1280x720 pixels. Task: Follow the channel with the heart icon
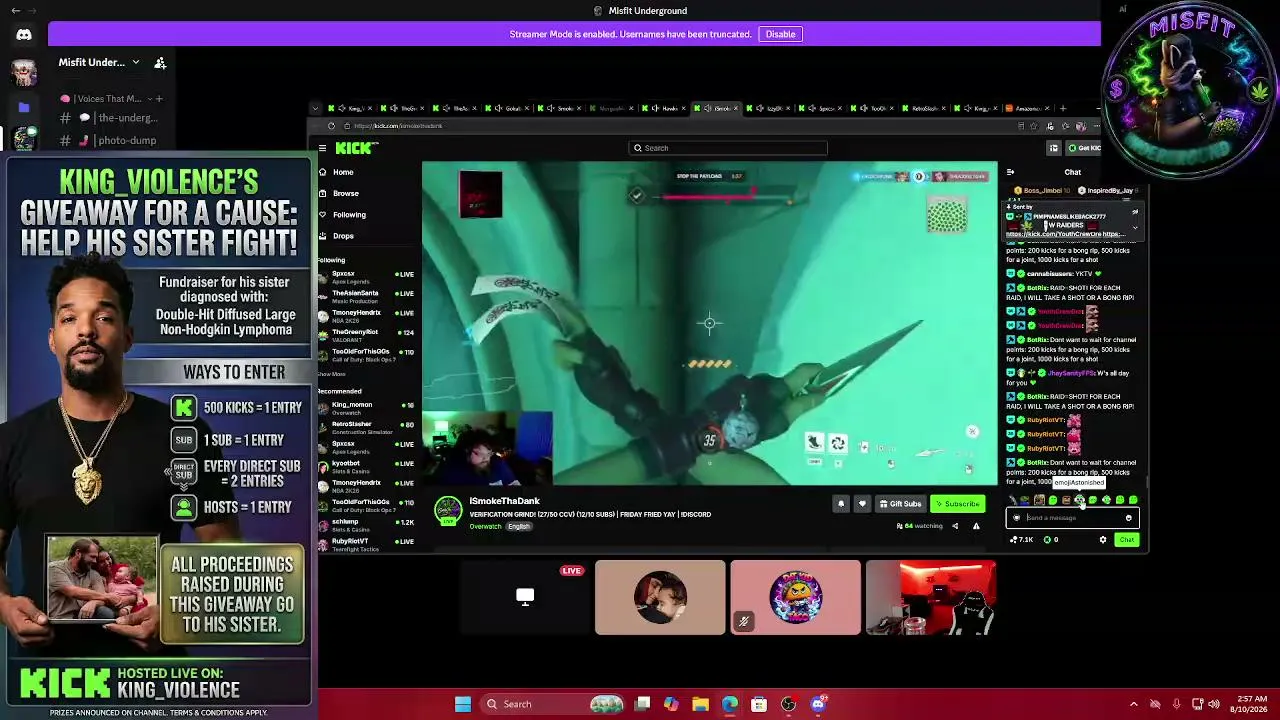tap(862, 504)
